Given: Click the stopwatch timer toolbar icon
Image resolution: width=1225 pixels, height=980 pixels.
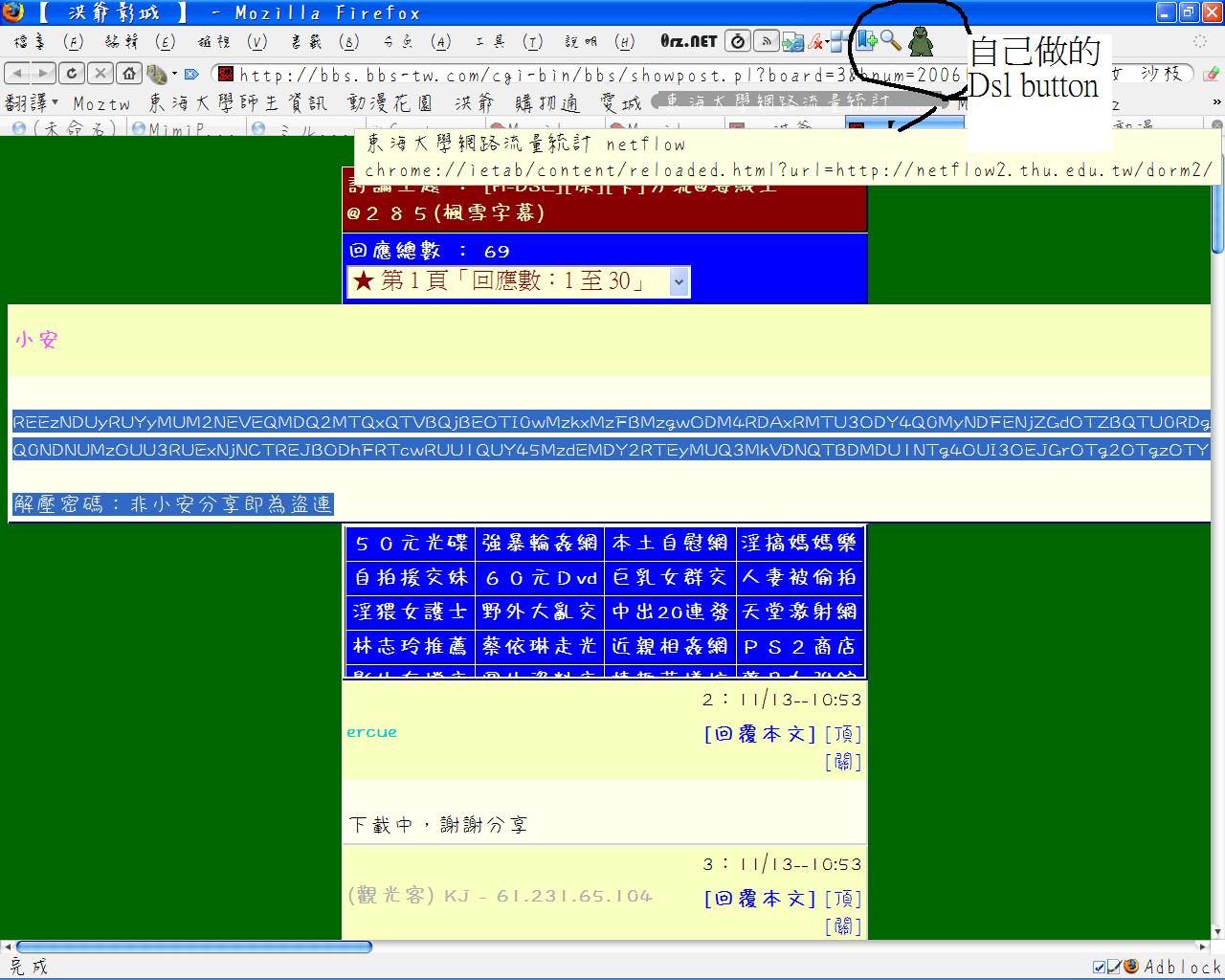Looking at the screenshot, I should point(738,41).
